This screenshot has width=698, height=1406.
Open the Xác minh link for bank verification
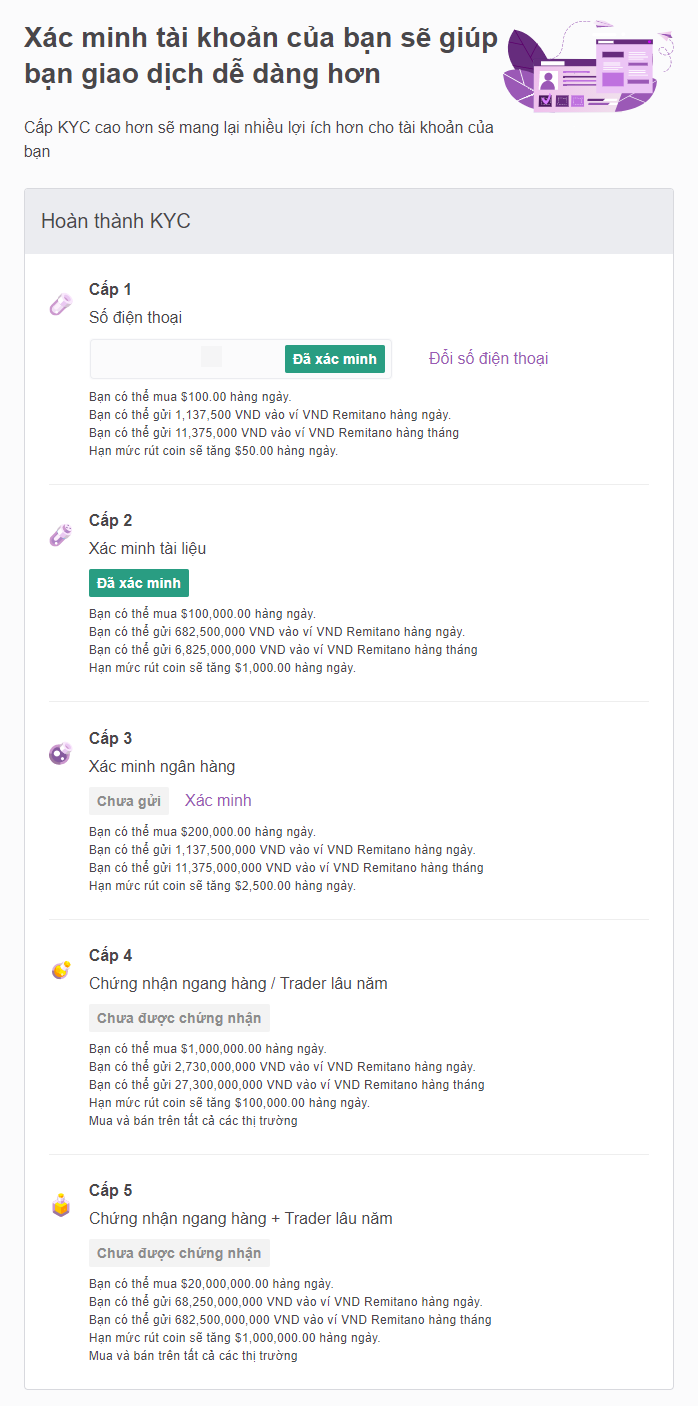(x=217, y=800)
